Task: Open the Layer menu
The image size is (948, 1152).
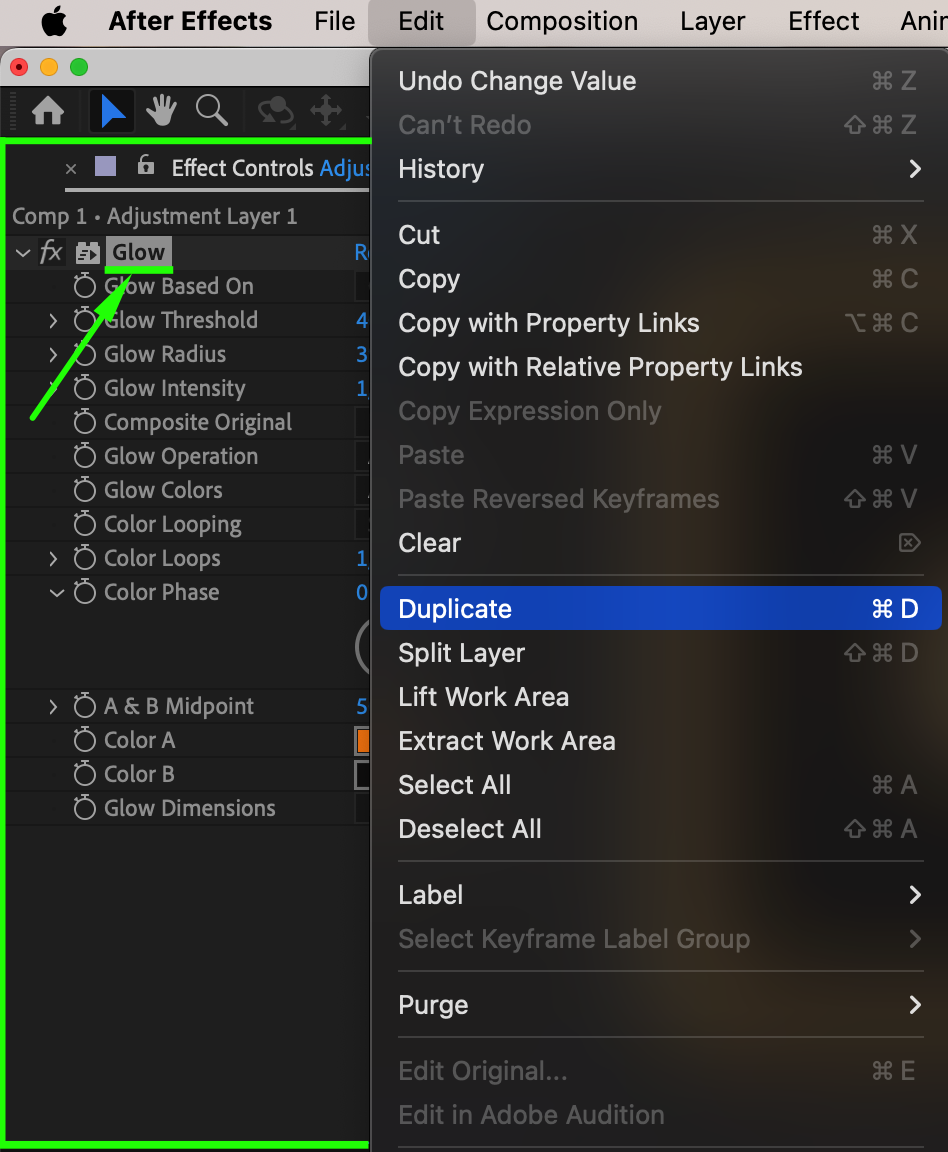Action: [712, 21]
